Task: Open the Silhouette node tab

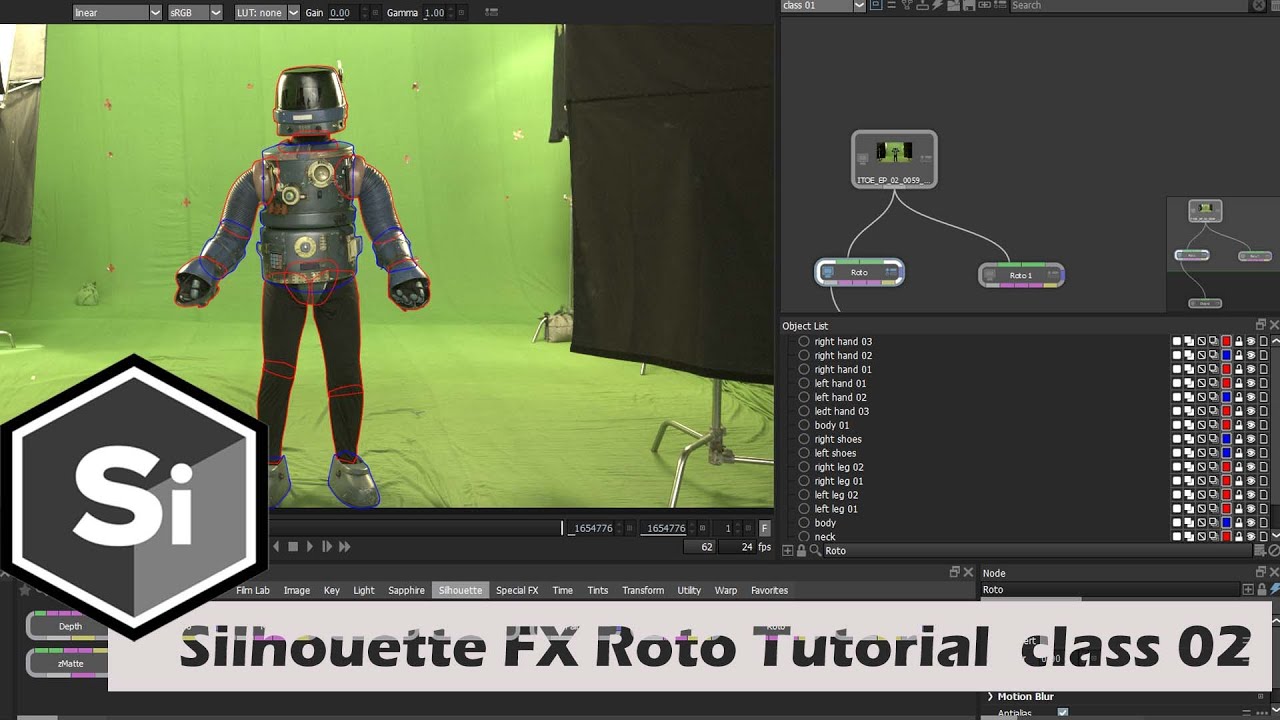Action: point(460,590)
